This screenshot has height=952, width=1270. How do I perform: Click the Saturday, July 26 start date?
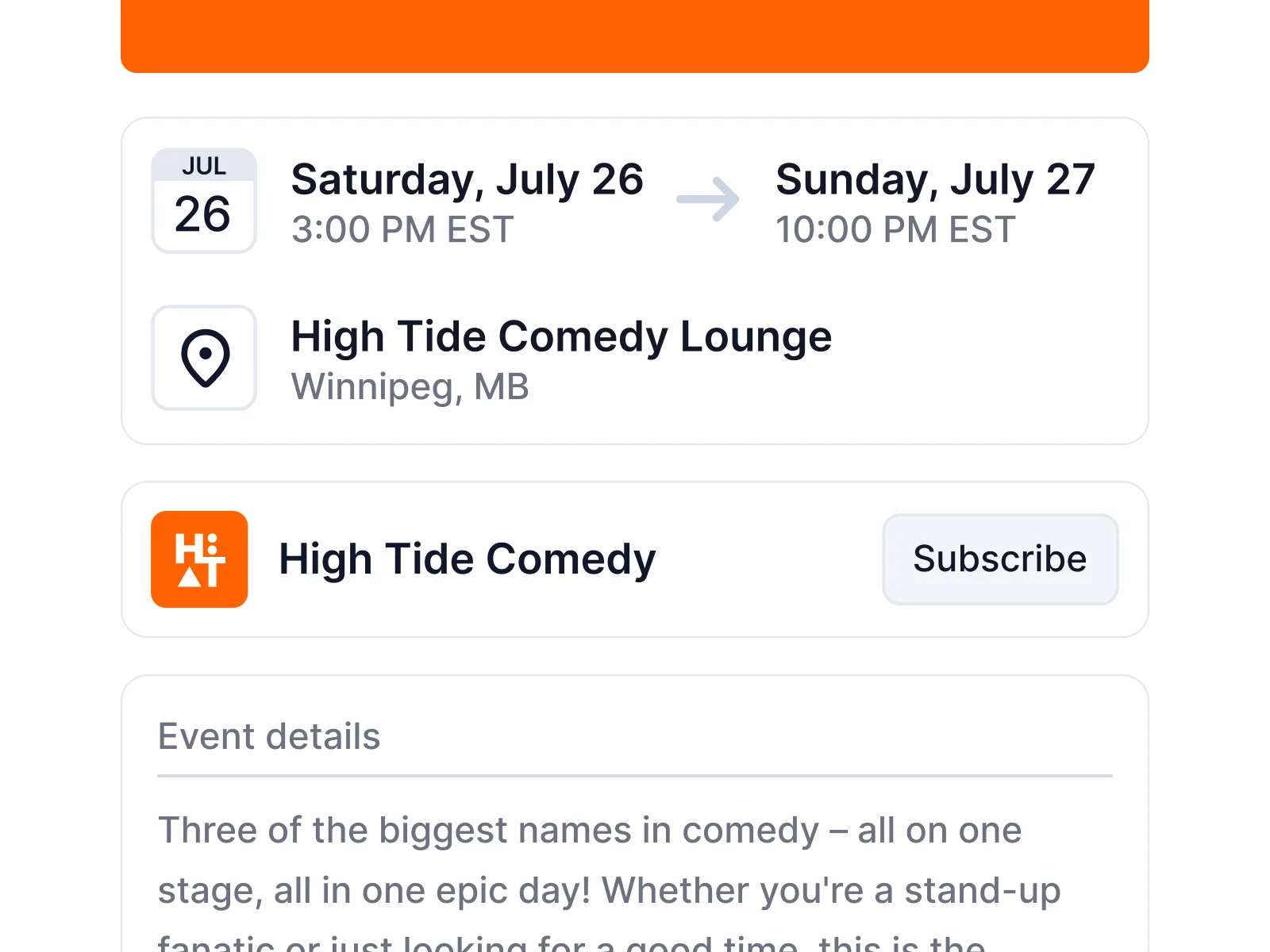point(467,179)
